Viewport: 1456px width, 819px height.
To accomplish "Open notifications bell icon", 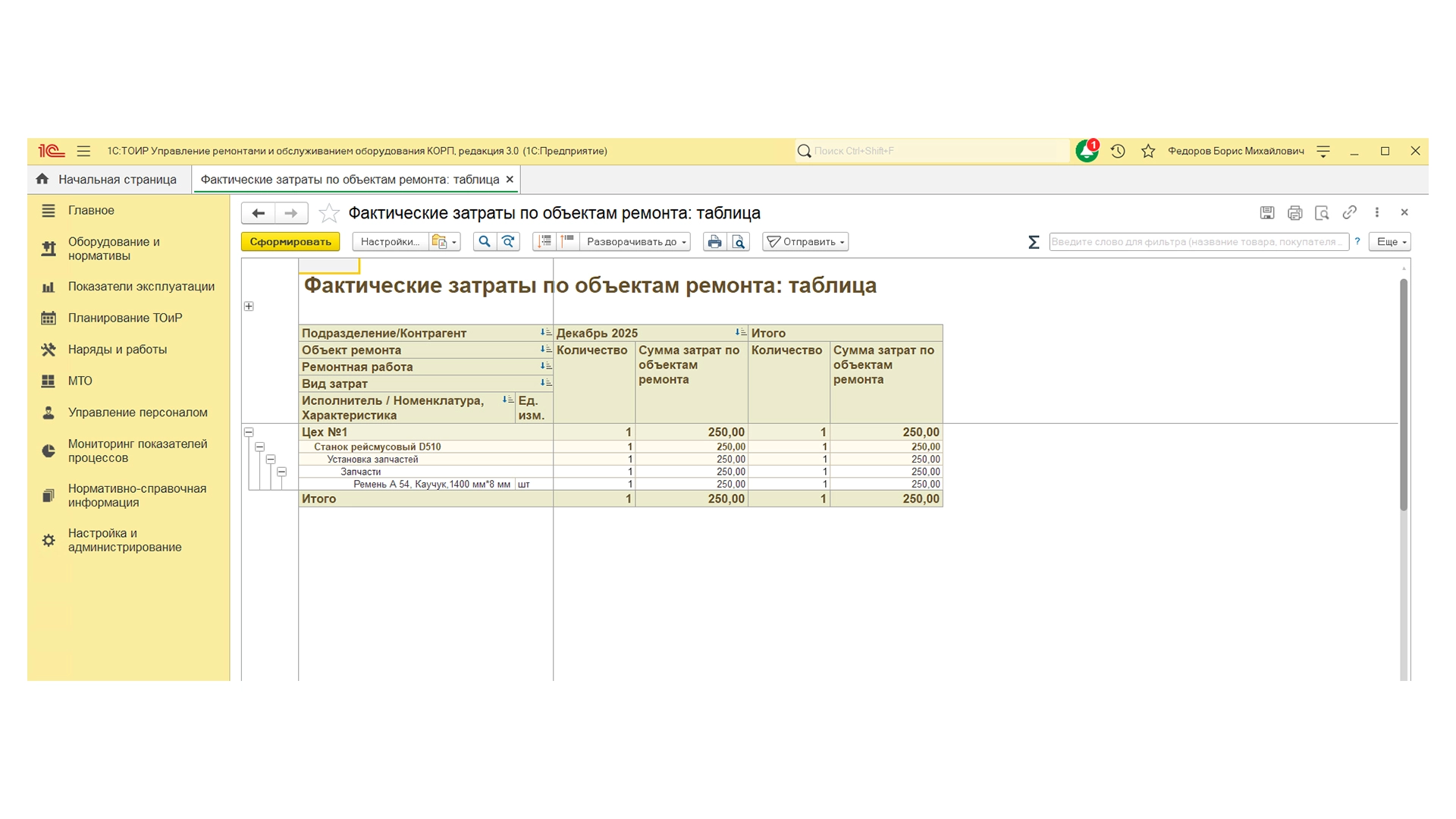I will coord(1087,151).
